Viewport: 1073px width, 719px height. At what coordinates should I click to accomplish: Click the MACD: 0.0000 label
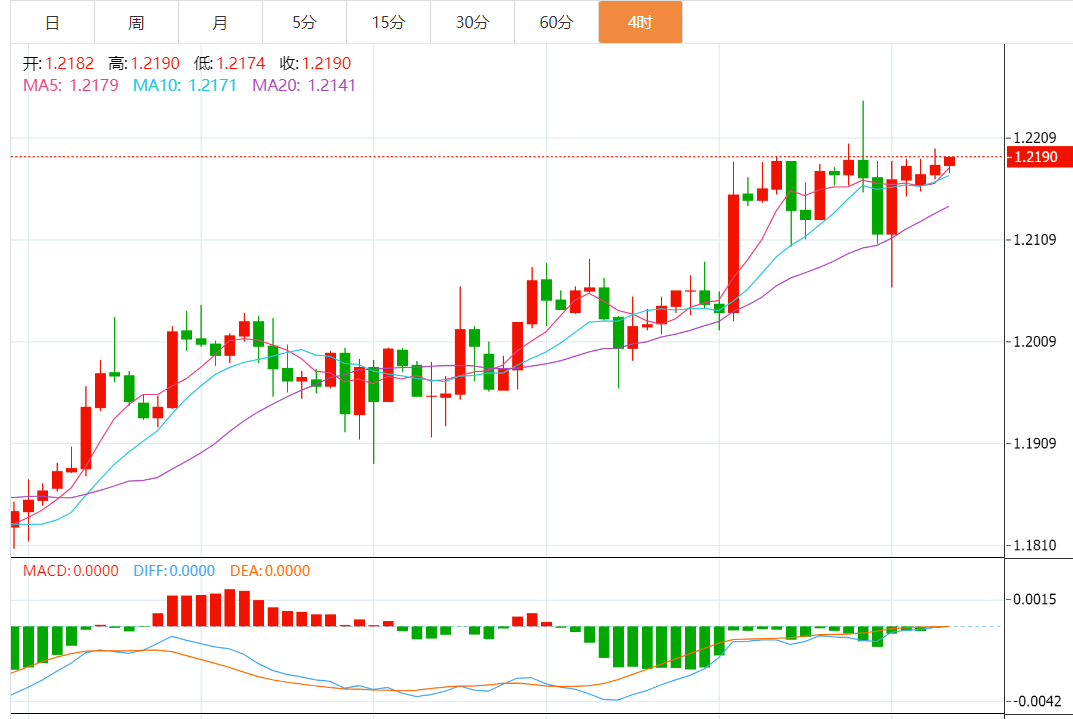70,571
